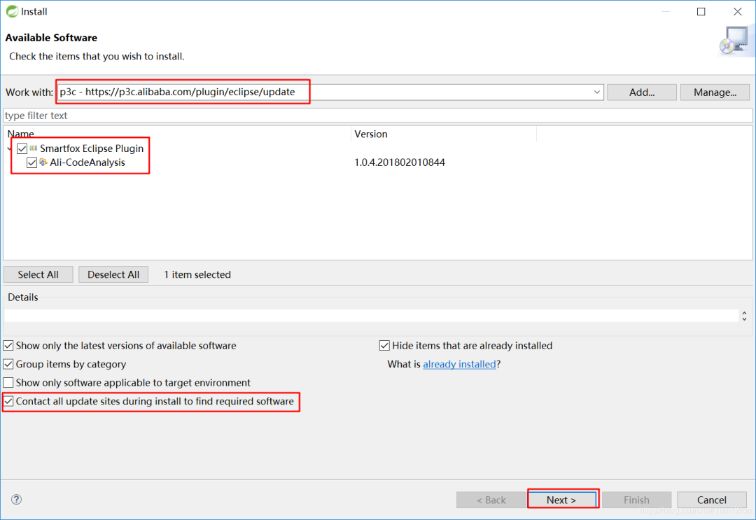
Task: Toggle Group items by category checkbox
Action: [8, 364]
